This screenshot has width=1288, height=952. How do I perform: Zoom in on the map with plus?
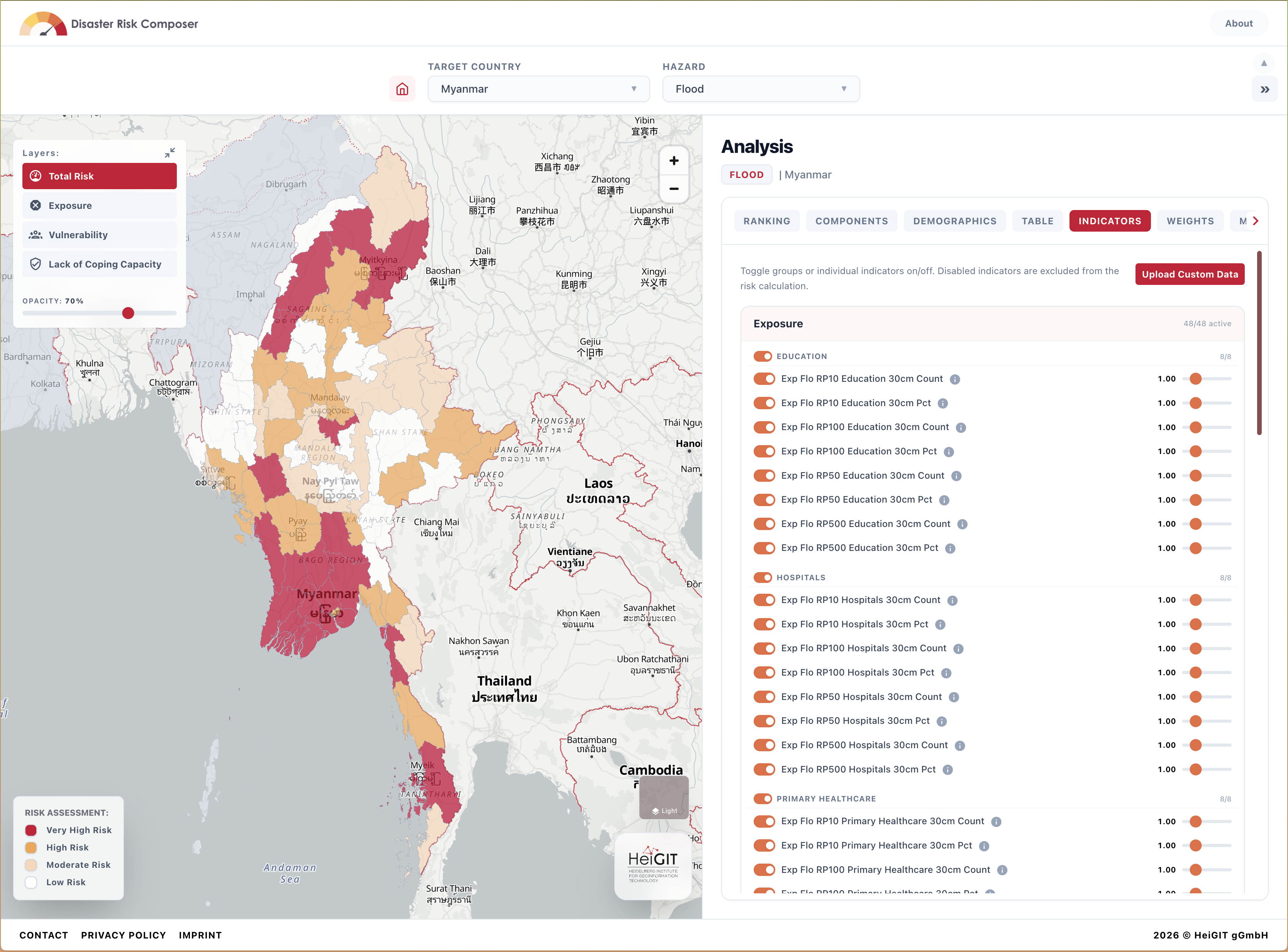click(x=674, y=161)
